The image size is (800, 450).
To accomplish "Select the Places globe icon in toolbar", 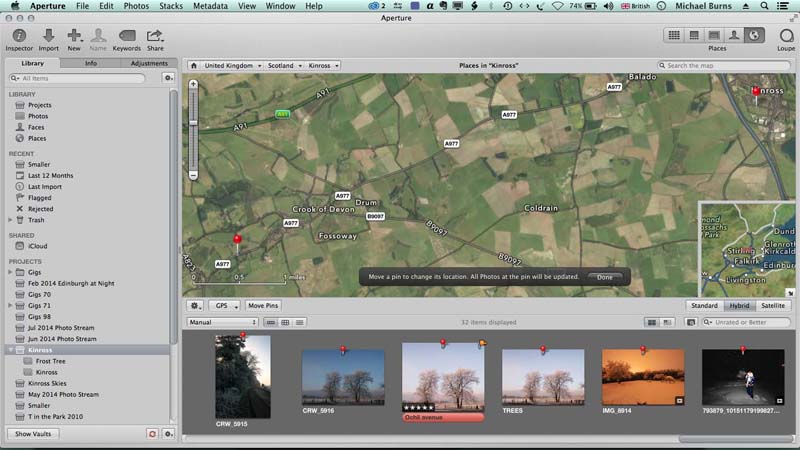I will (754, 35).
